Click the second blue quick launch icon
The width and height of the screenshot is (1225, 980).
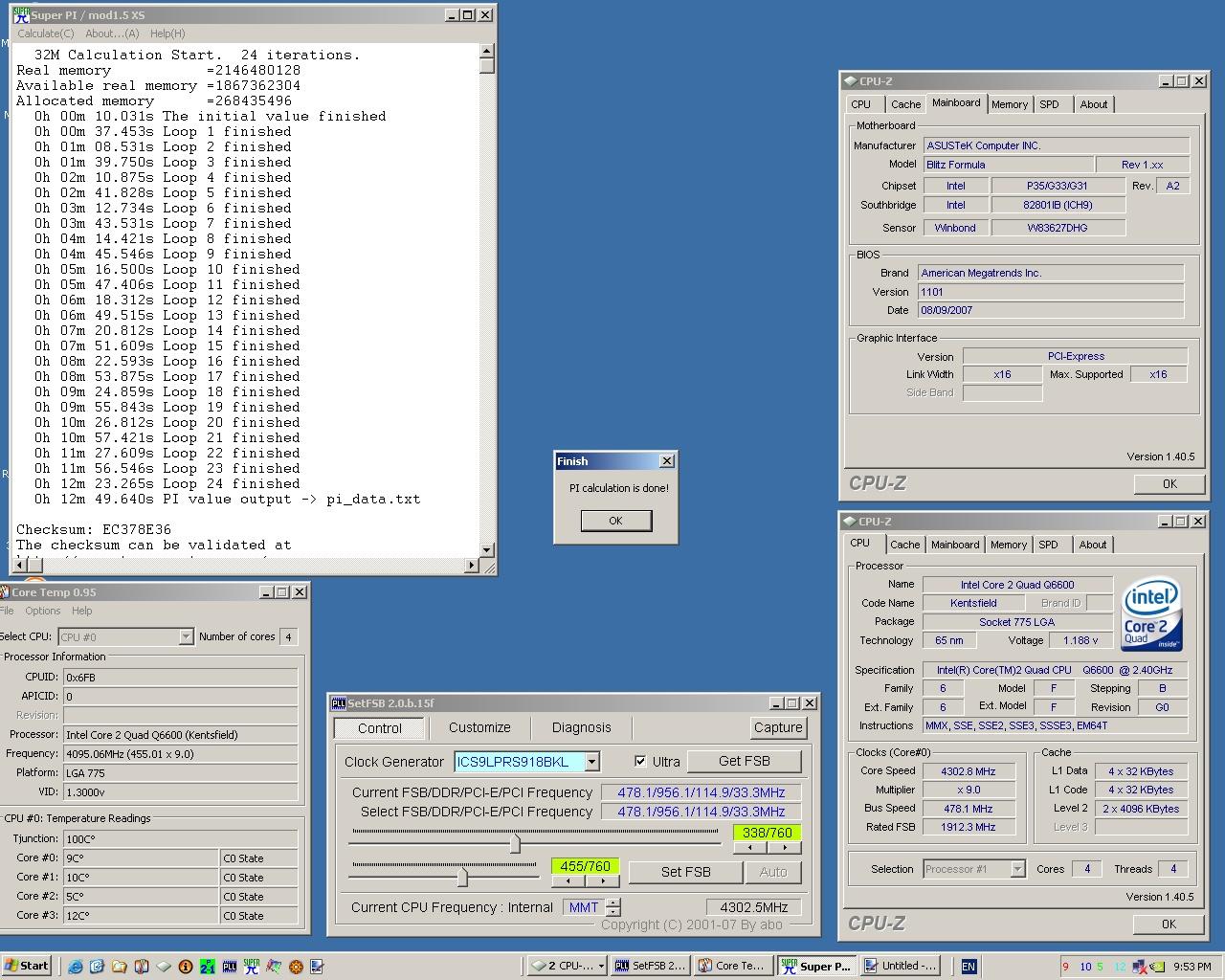point(98,967)
